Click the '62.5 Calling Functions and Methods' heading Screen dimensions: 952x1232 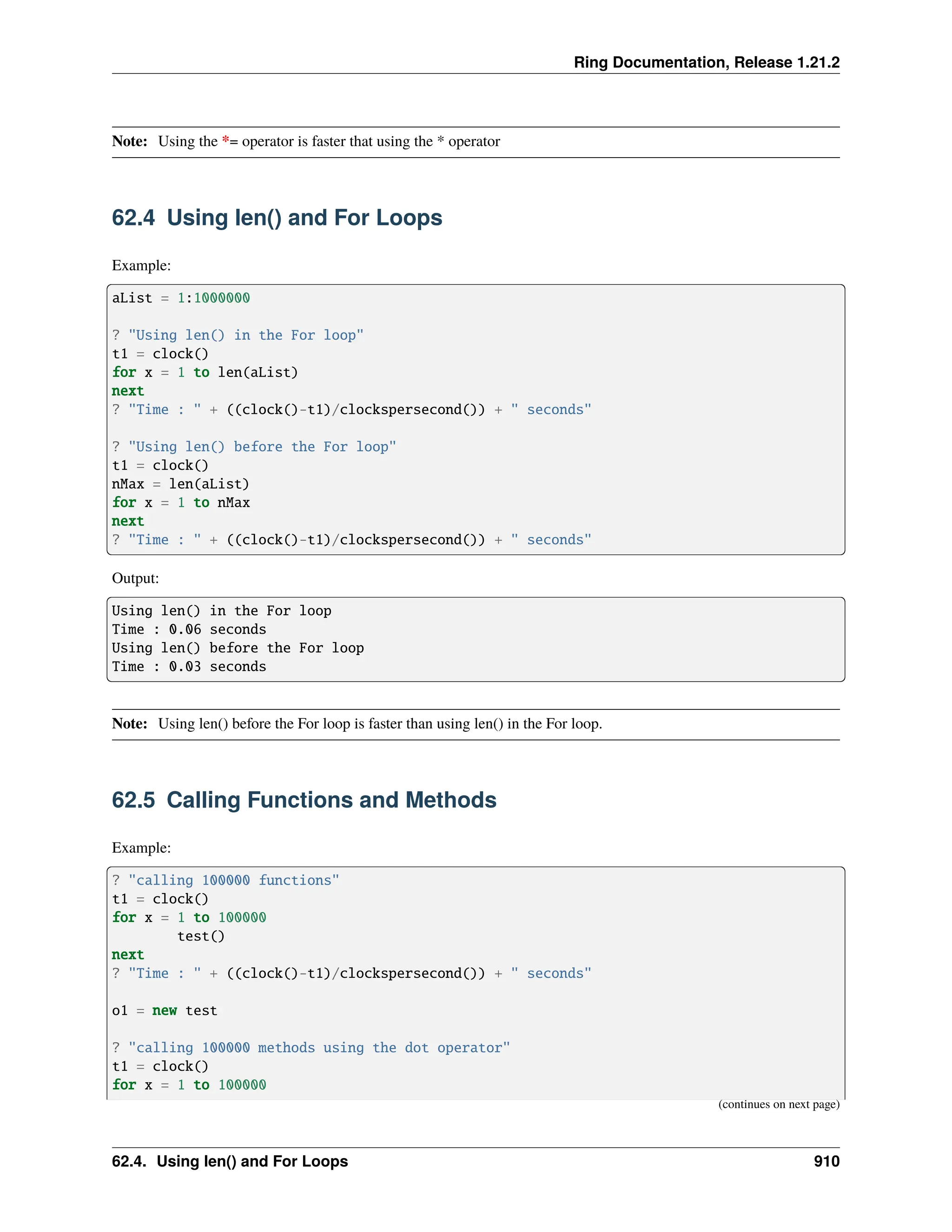(304, 800)
